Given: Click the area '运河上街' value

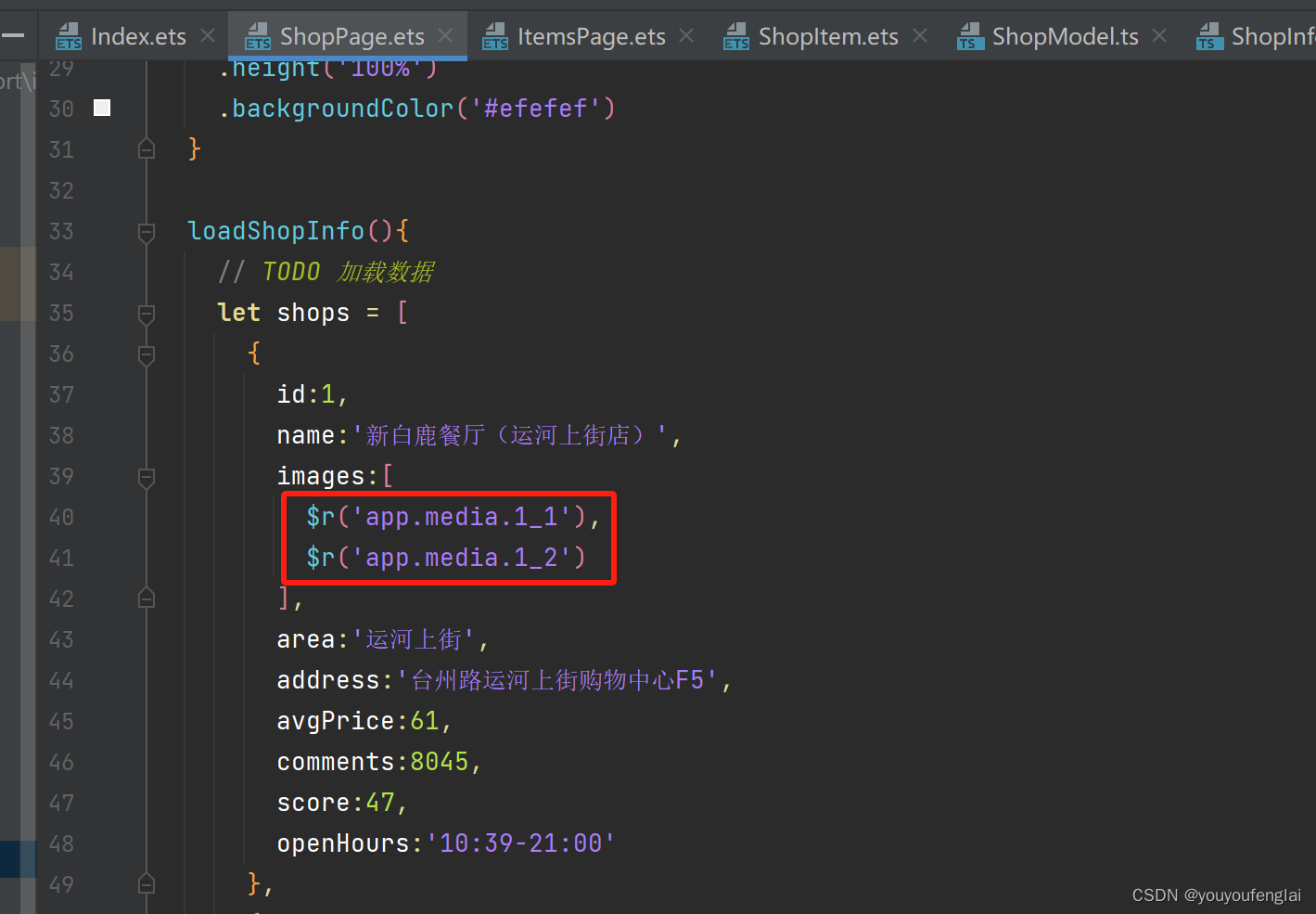Looking at the screenshot, I should click(x=414, y=639).
